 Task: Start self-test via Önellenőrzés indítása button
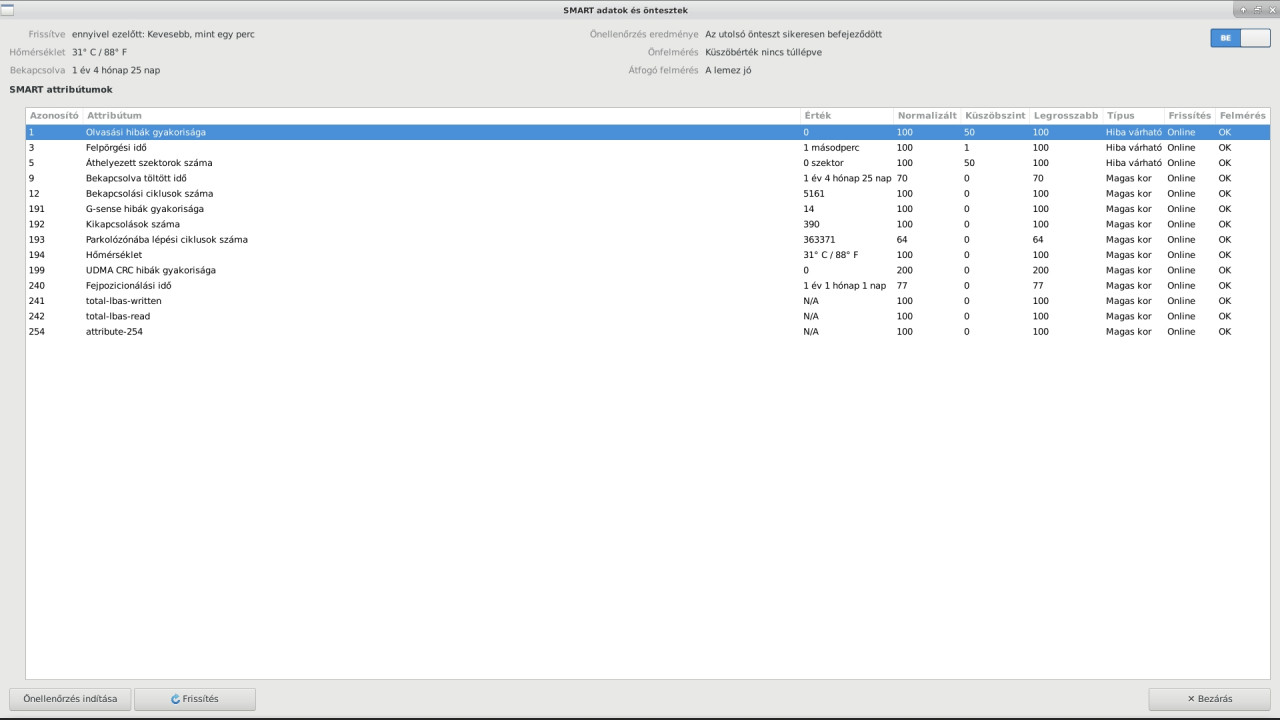tap(70, 699)
